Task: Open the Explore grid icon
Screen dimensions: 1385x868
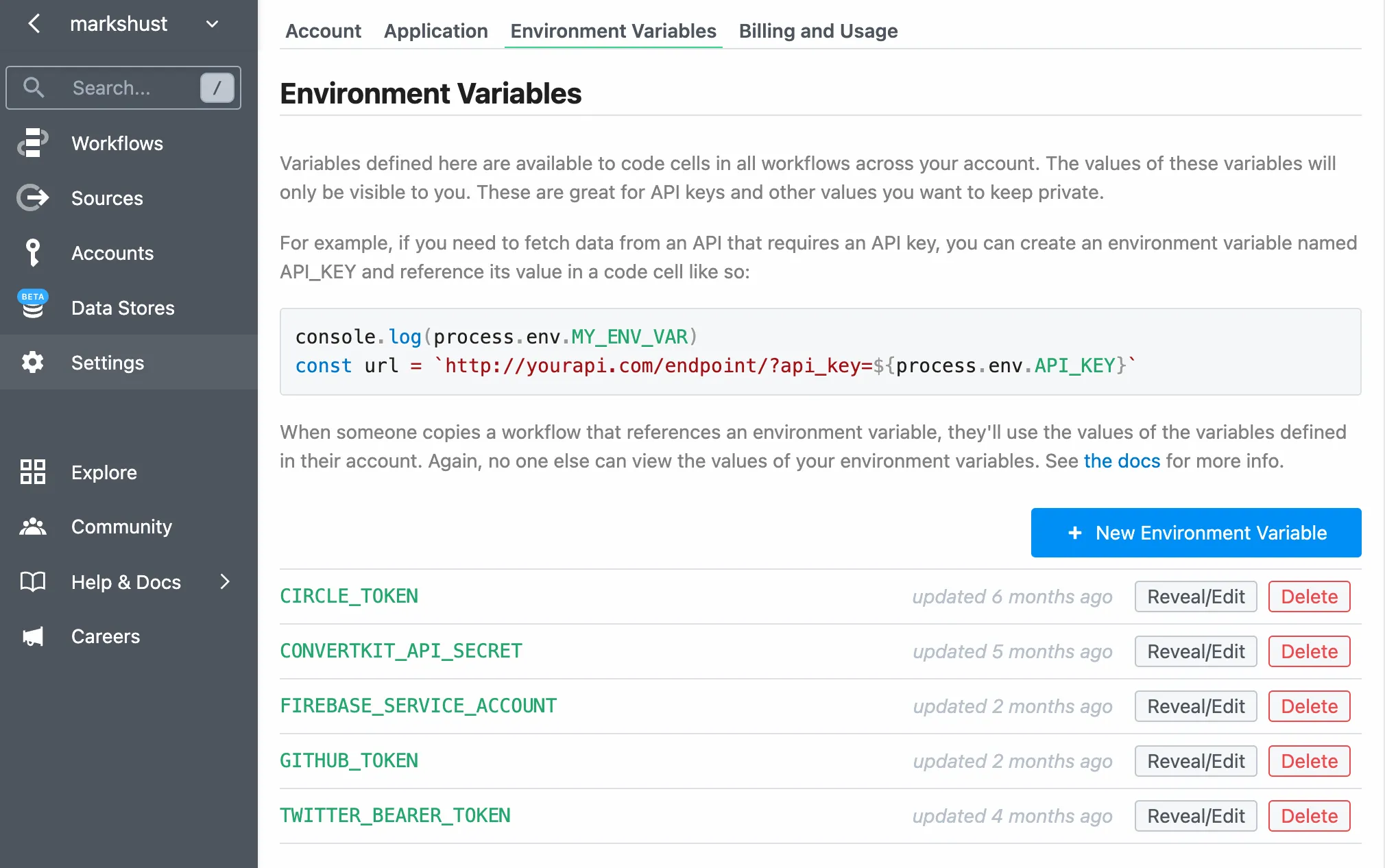Action: coord(32,472)
